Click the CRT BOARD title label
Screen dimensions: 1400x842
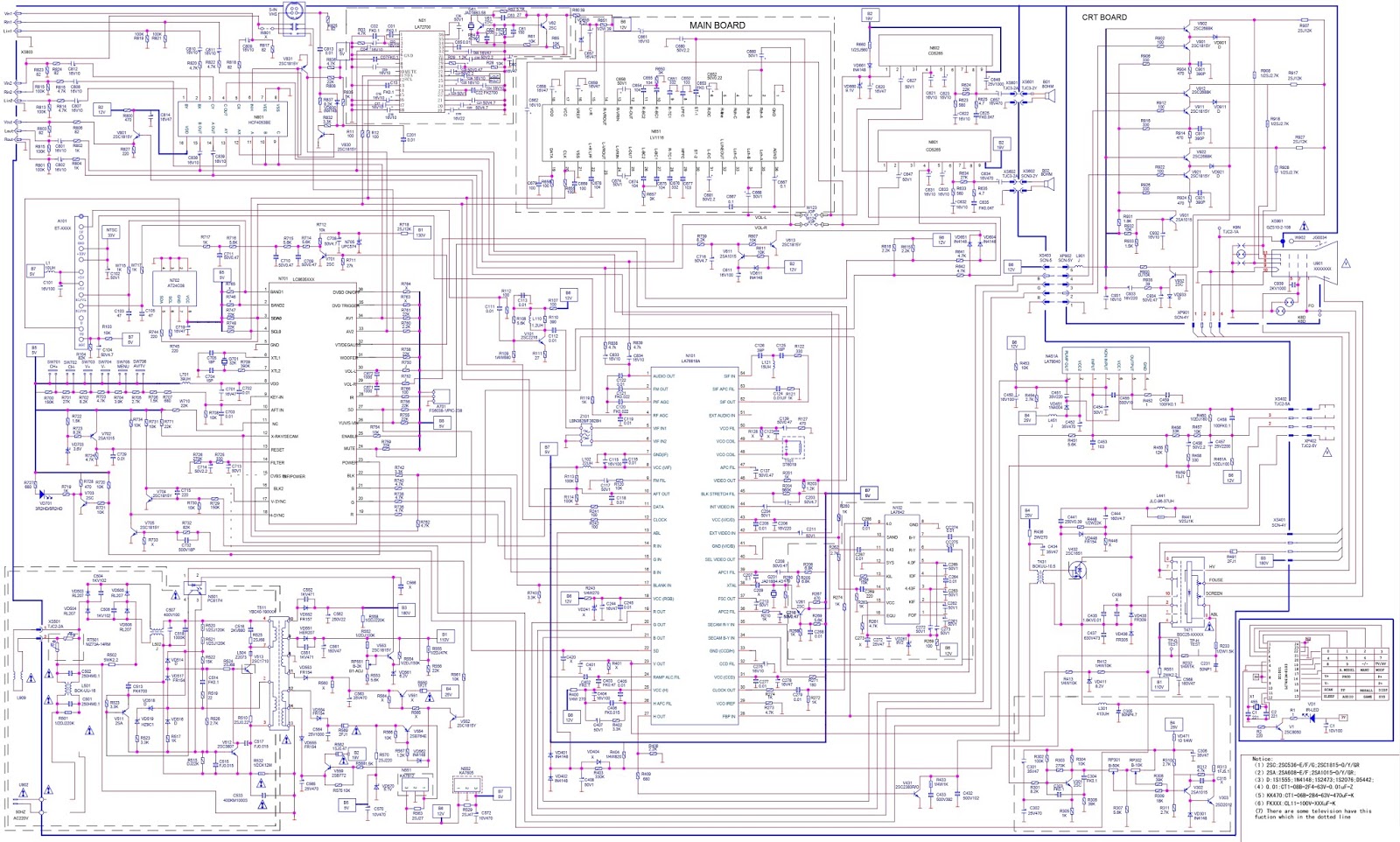(x=1104, y=17)
